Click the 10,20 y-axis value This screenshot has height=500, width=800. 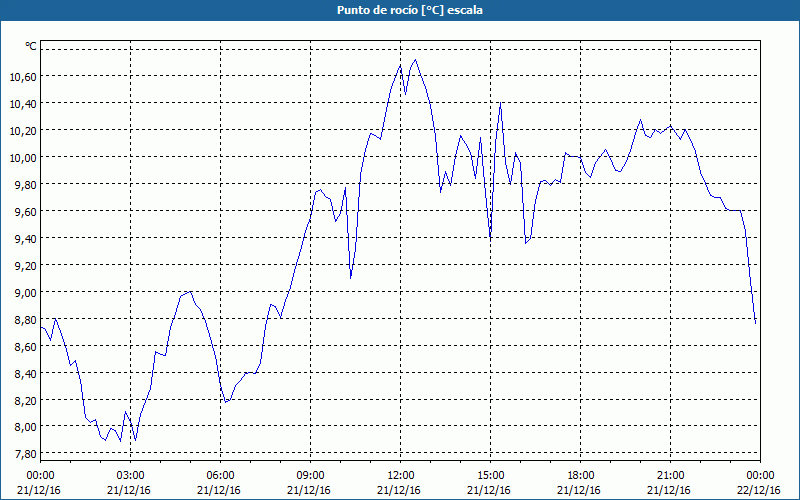[x=23, y=131]
